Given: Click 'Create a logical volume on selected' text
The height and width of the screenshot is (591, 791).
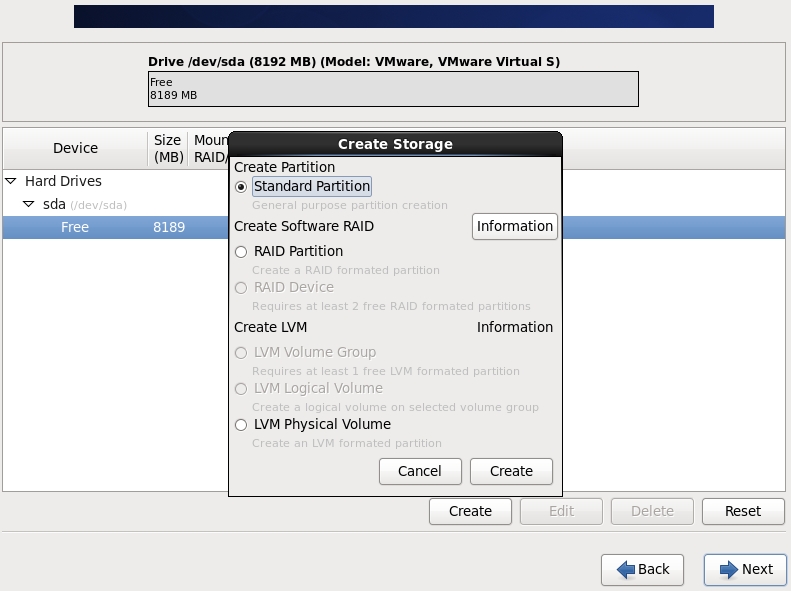Looking at the screenshot, I should (x=395, y=407).
